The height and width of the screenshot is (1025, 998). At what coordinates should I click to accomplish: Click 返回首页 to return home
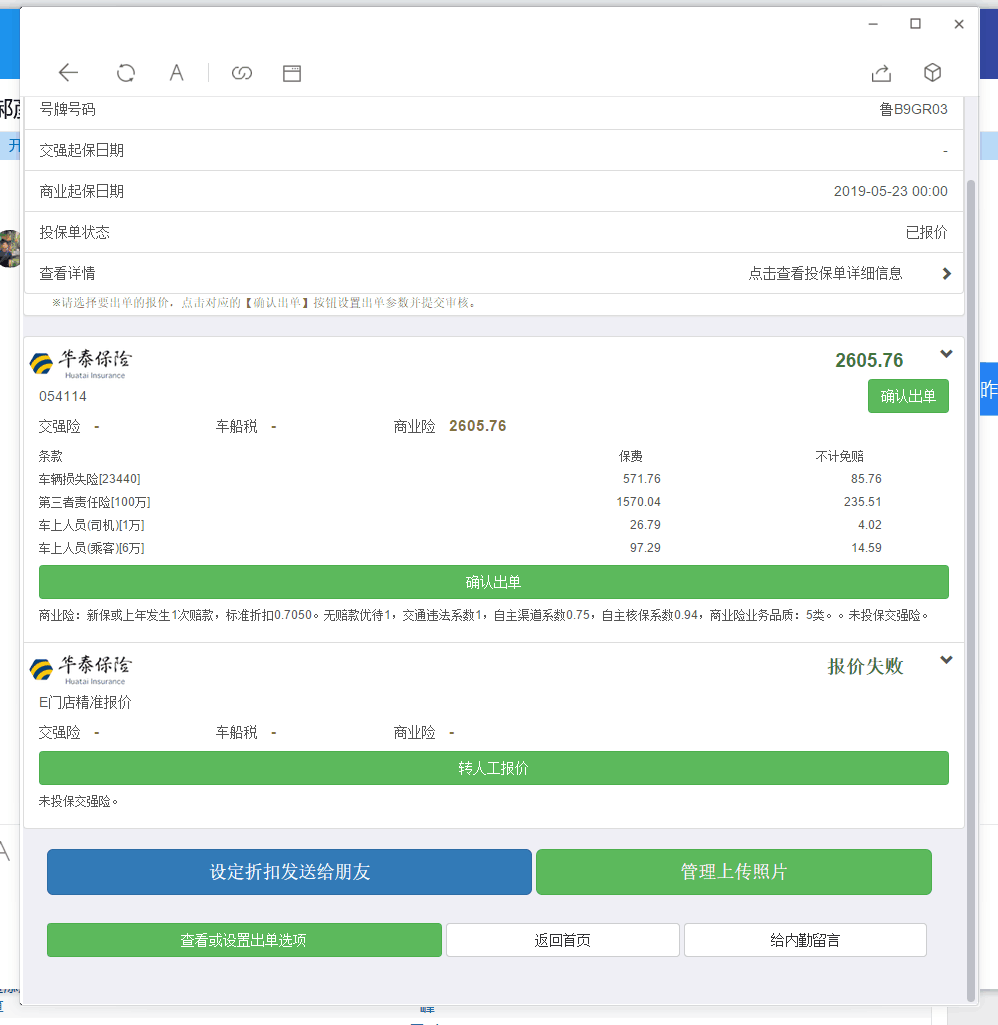(562, 940)
